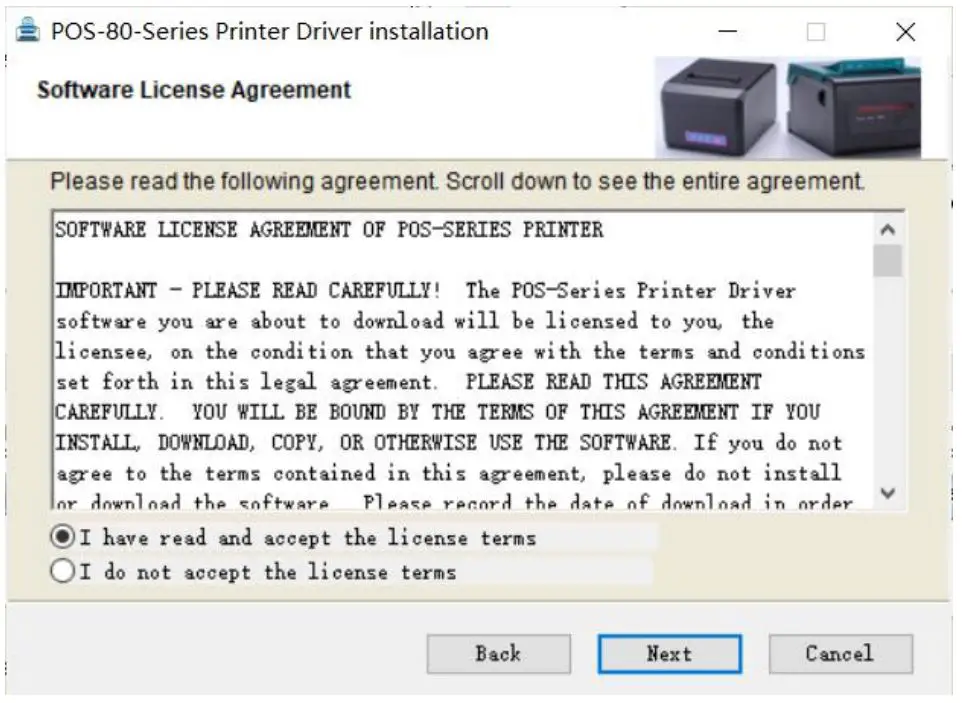Click the 'I do not accept the license terms' label
This screenshot has width=962, height=703.
point(268,572)
